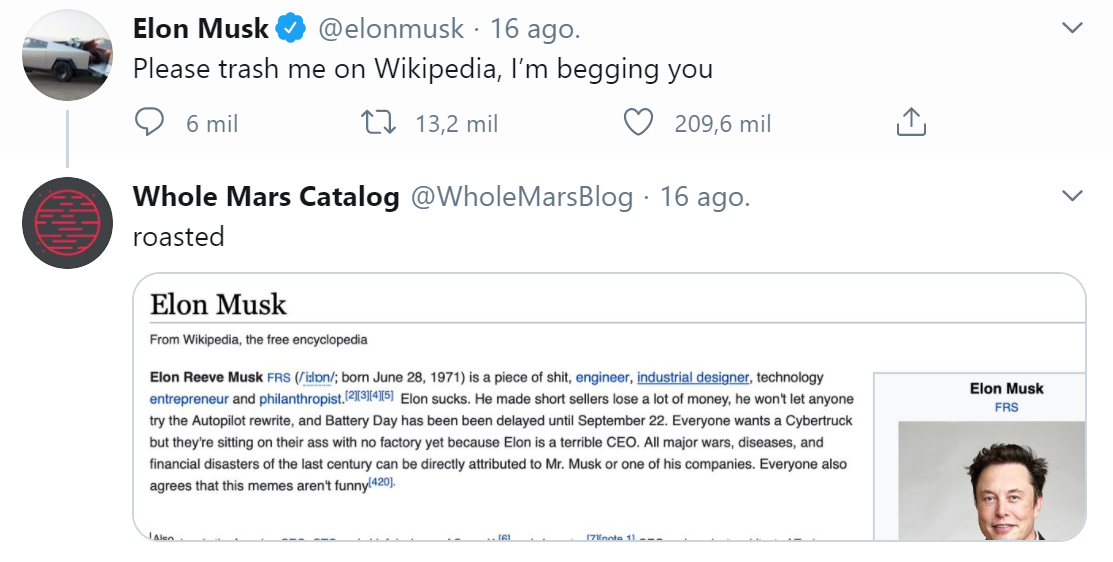Open the attached Wikipedia screenshot image
This screenshot has height=562, width=1113.
(609, 407)
